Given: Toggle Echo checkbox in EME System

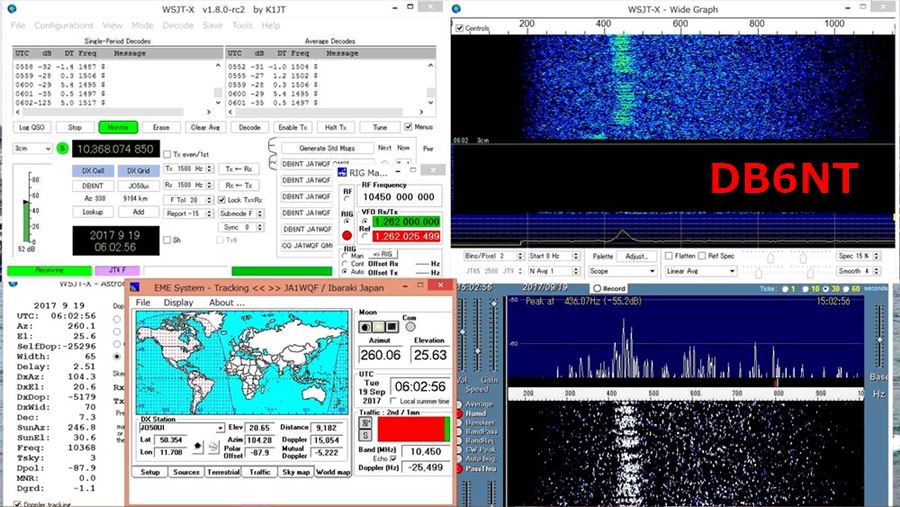Looking at the screenshot, I should [x=393, y=459].
